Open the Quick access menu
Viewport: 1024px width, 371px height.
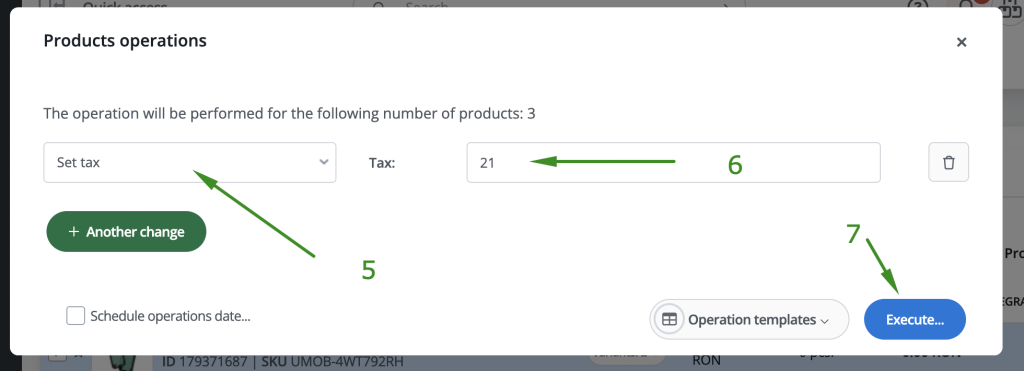(x=124, y=5)
